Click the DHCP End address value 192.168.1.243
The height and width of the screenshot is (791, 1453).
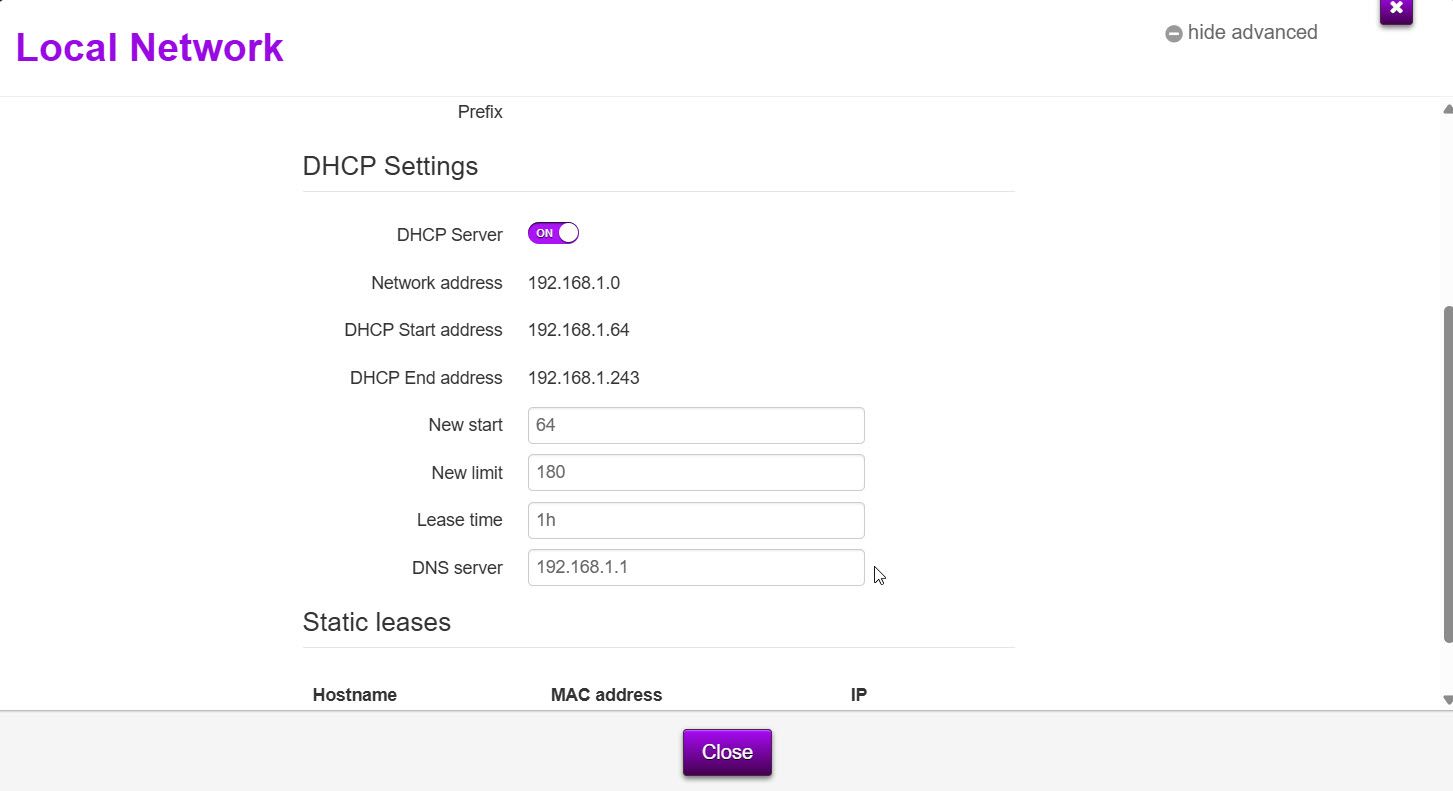[583, 378]
